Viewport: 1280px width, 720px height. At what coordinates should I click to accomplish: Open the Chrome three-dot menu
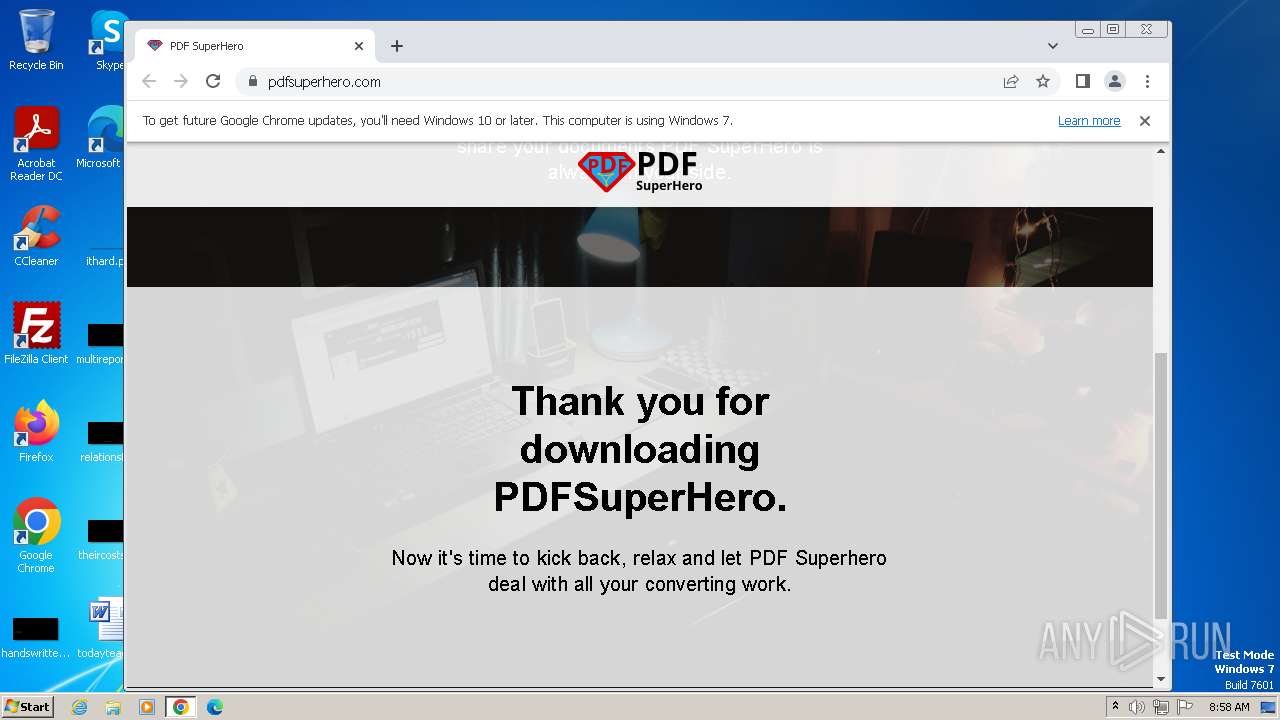point(1147,82)
